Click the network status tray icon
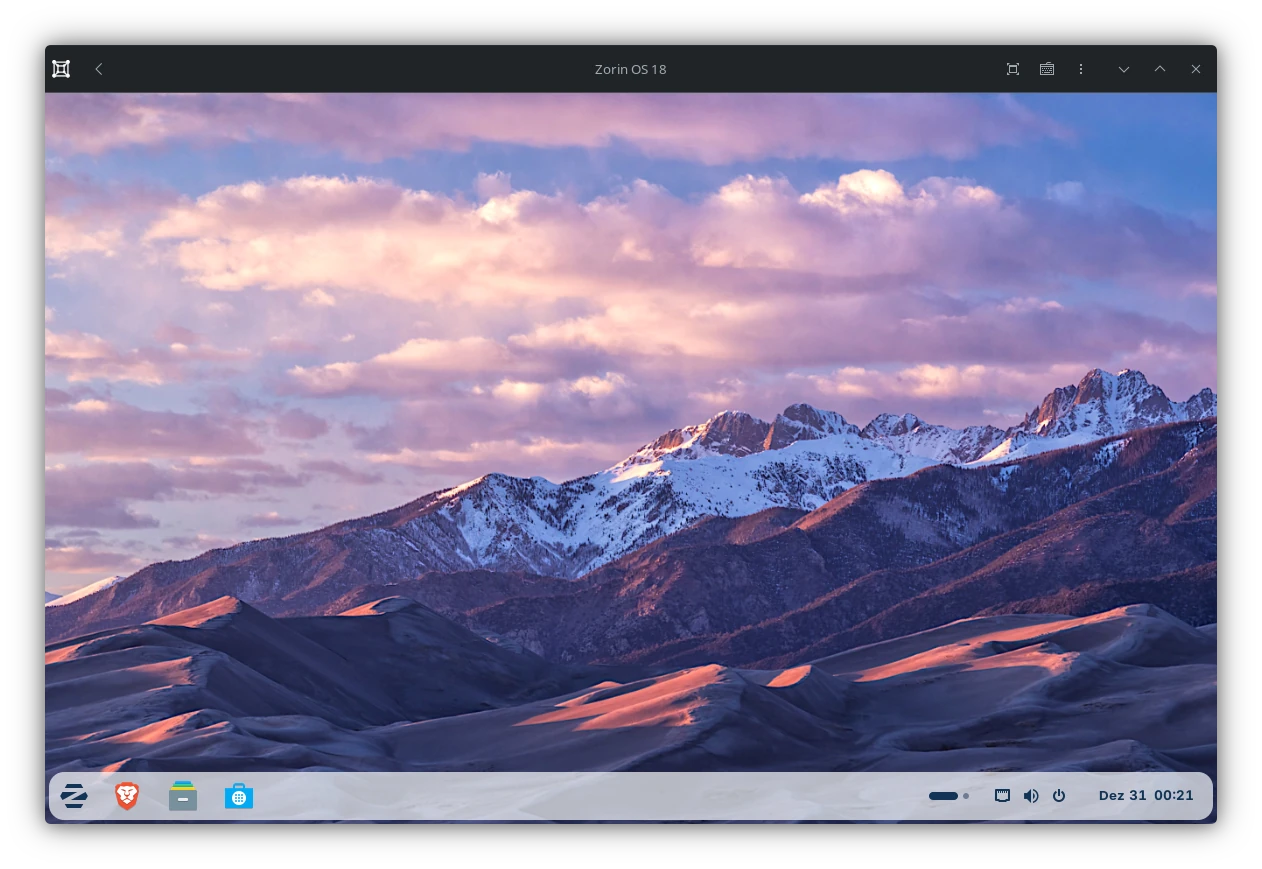 click(x=1002, y=796)
